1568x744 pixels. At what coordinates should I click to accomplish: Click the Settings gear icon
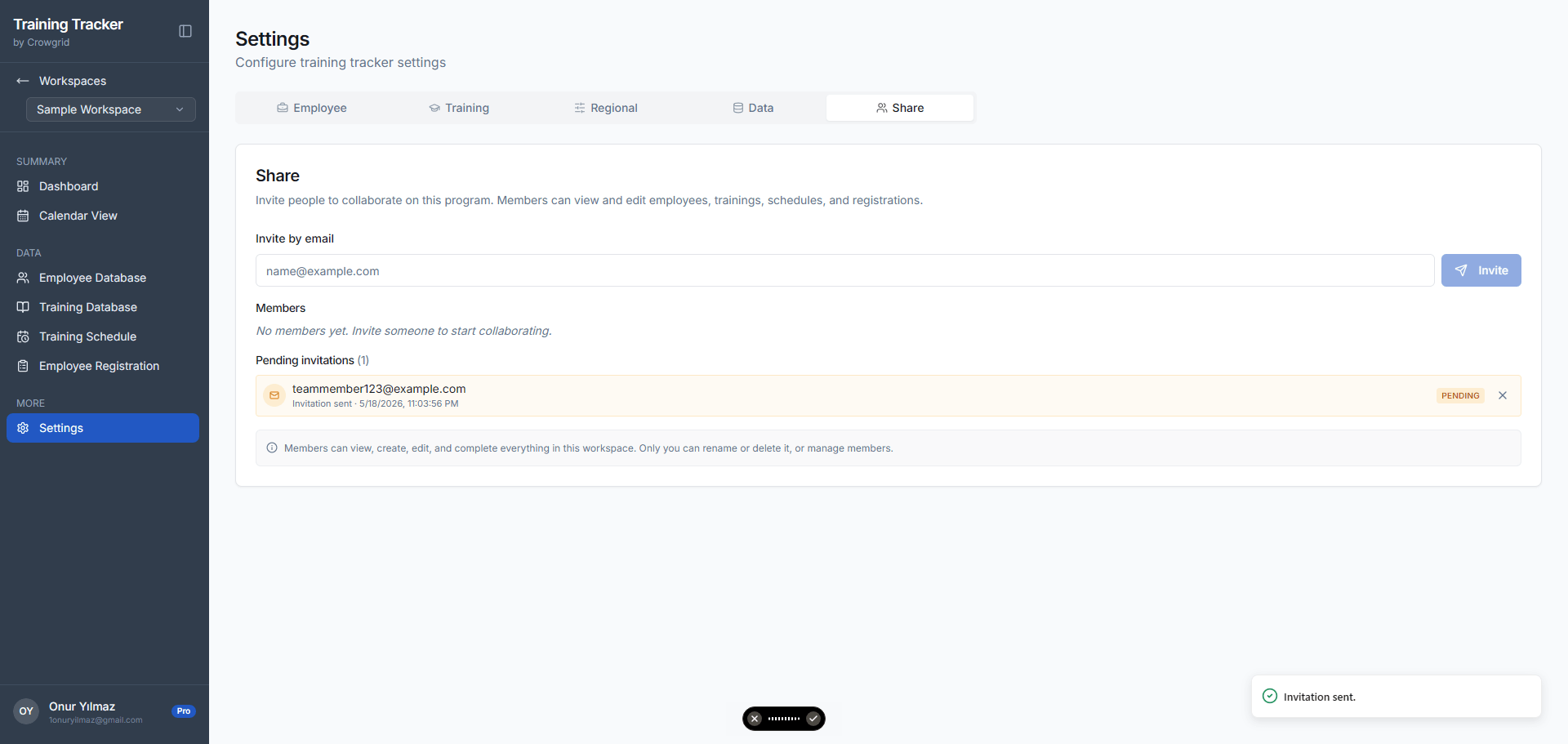(23, 428)
